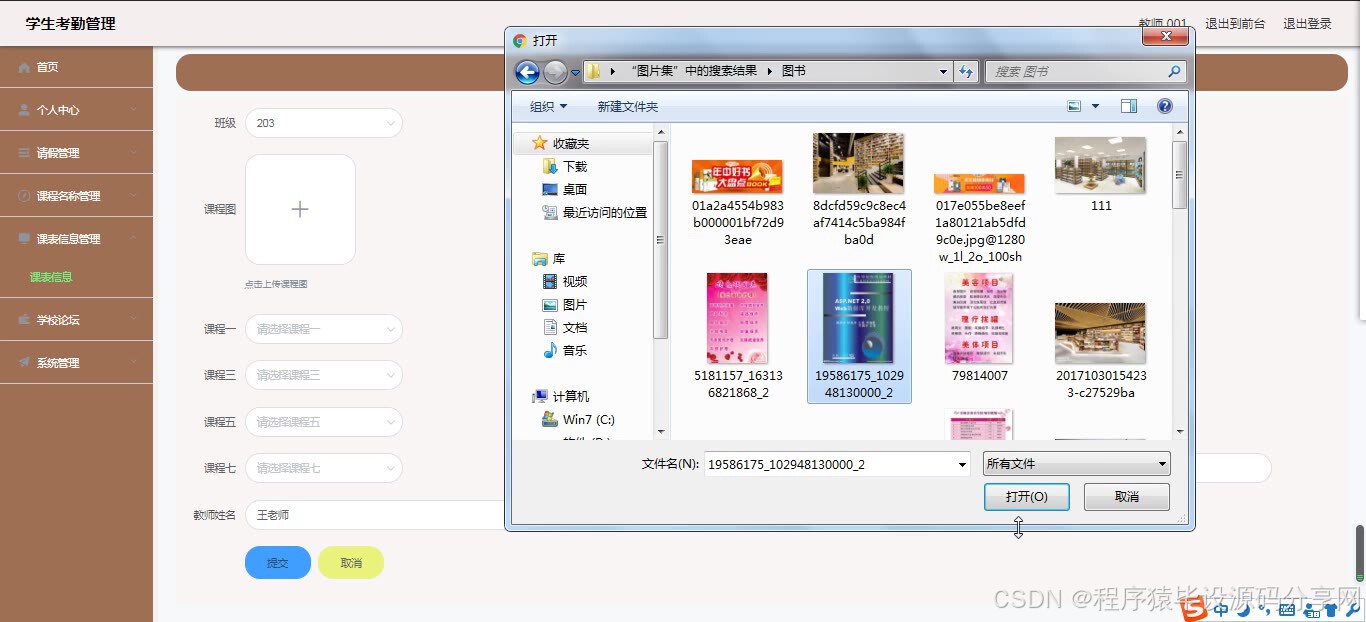Open recent locations dropdown beside forward arrow
The width and height of the screenshot is (1366, 622).
(576, 73)
